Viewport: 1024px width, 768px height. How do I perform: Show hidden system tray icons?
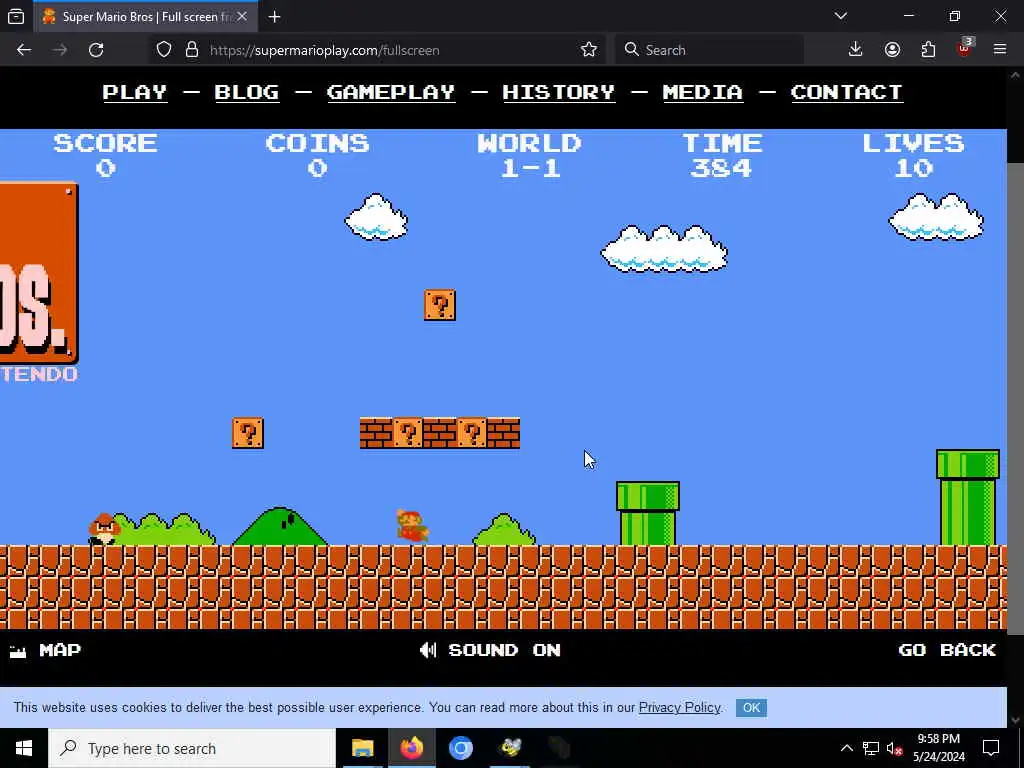pos(846,748)
